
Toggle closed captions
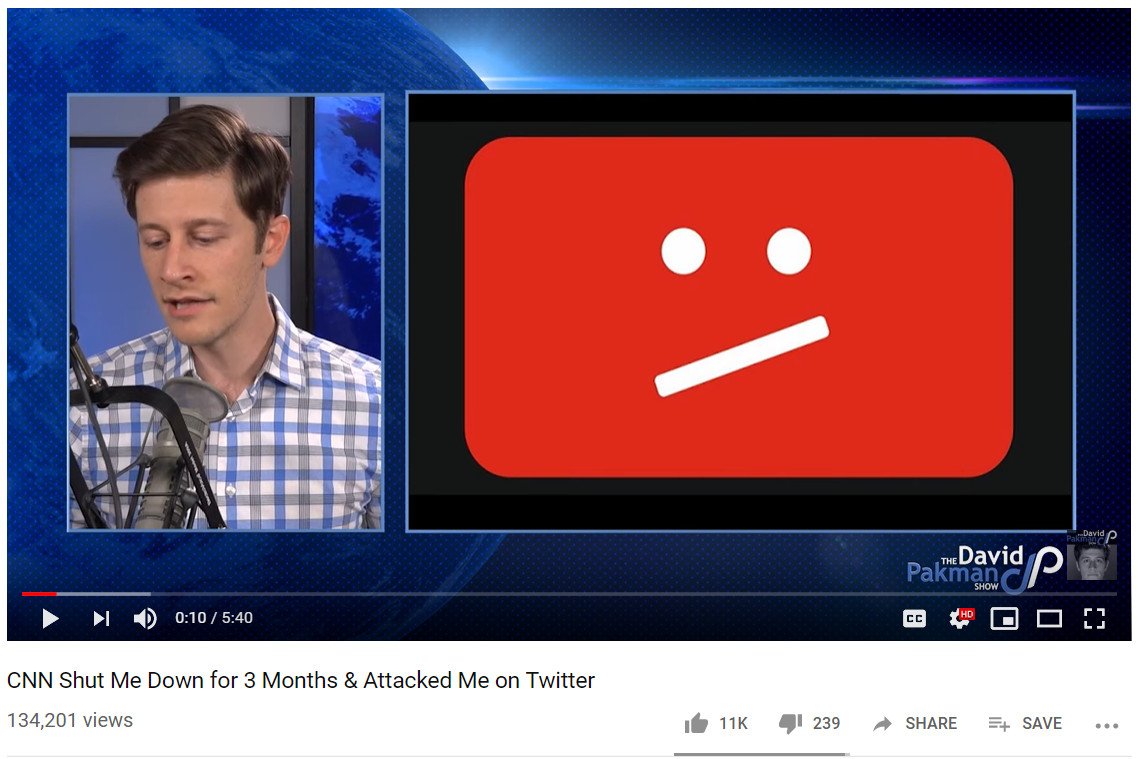click(x=914, y=619)
